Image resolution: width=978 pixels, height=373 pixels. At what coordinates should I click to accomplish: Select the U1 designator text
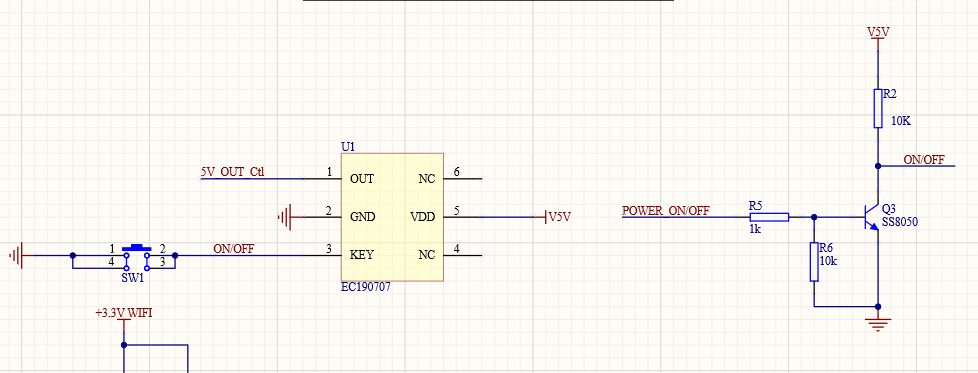click(347, 147)
